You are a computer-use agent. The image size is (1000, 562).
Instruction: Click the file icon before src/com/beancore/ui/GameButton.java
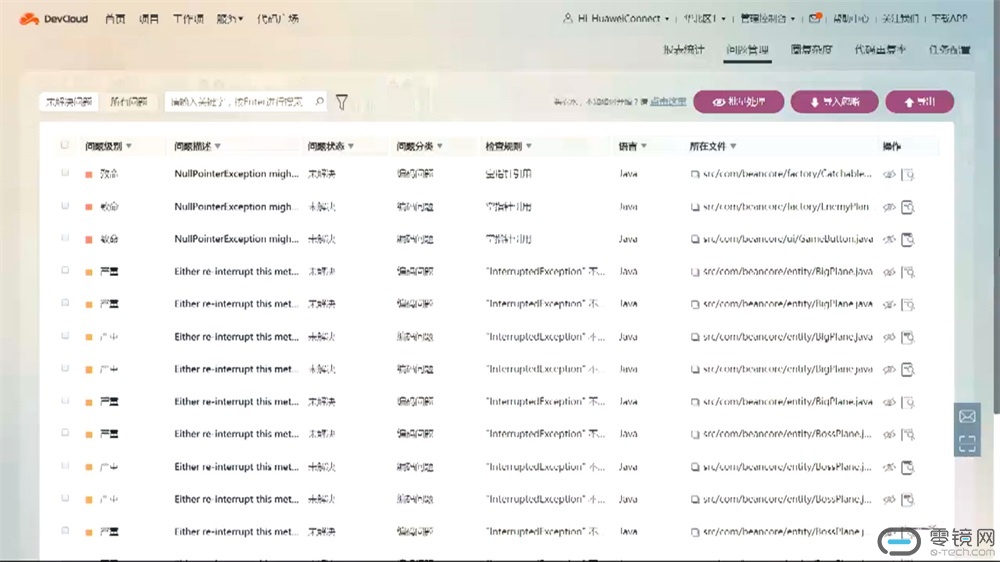click(695, 240)
